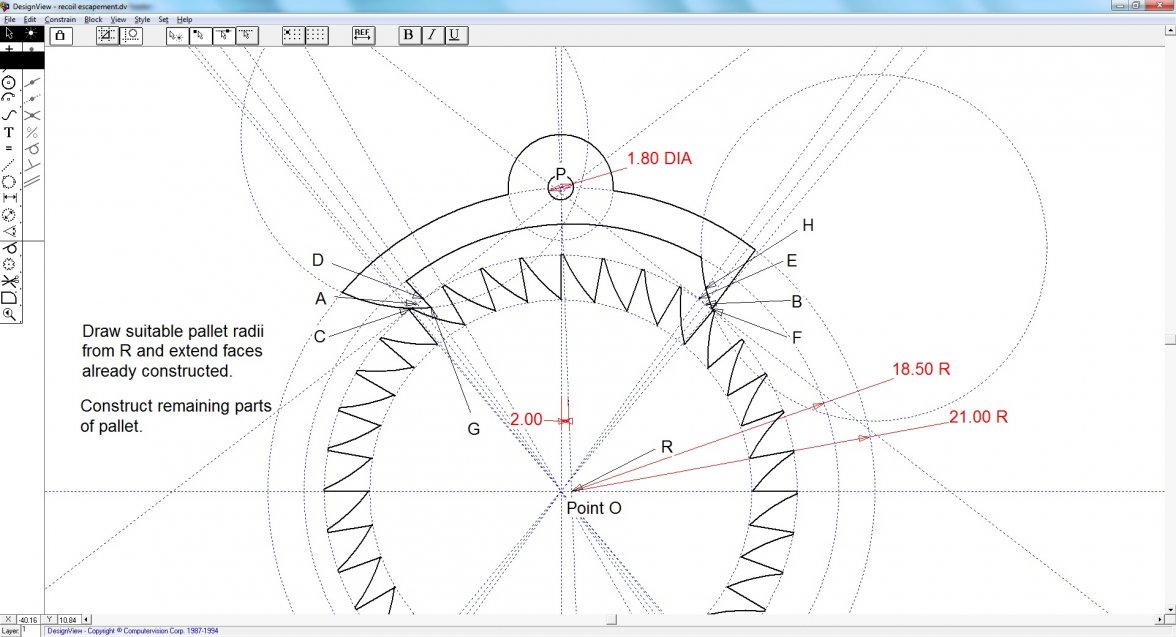The height and width of the screenshot is (637, 1176).
Task: Select the spline curve tool
Action: 9,115
